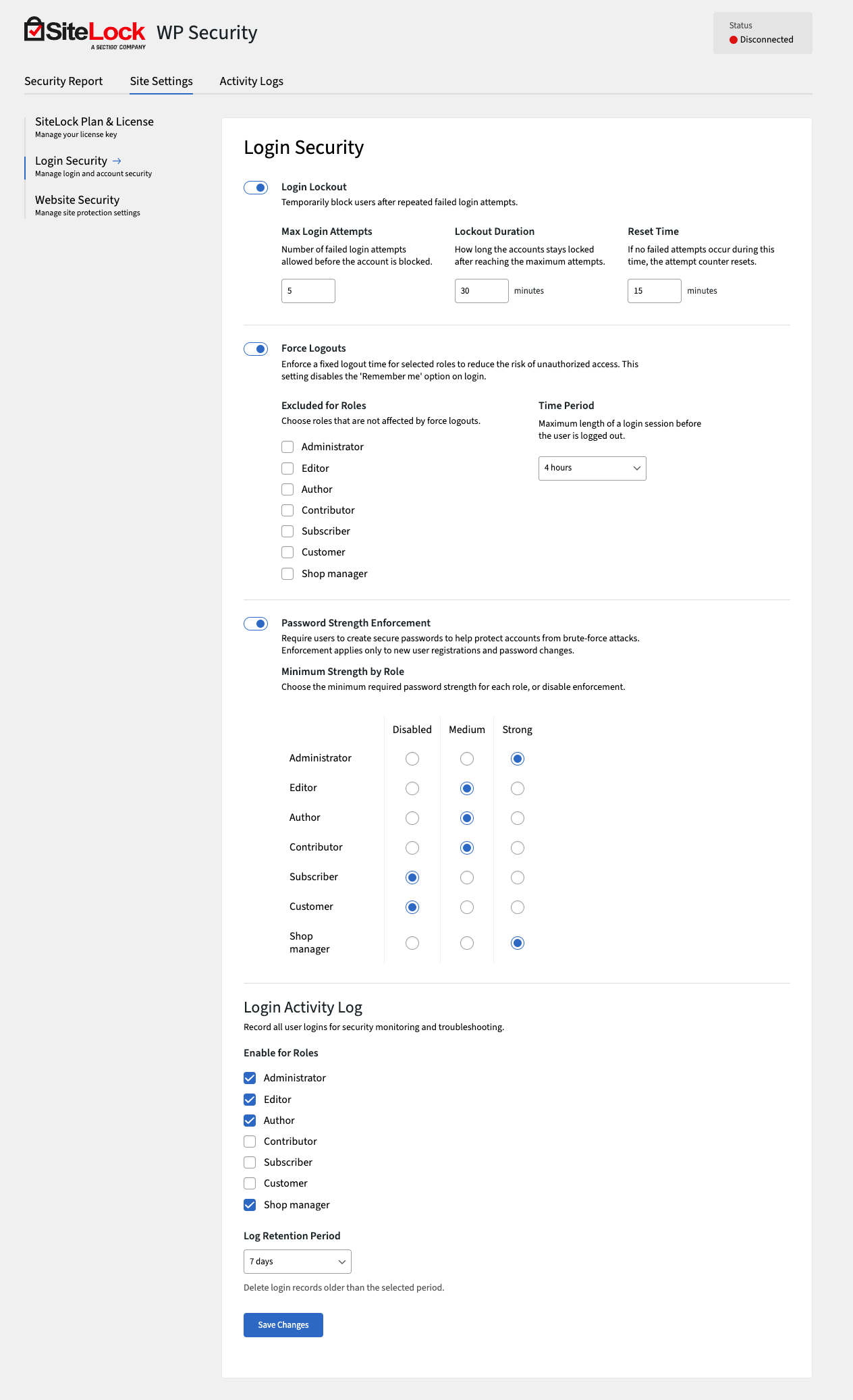The width and height of the screenshot is (853, 1400).
Task: Select Medium strength for Subscriber
Action: pos(467,878)
